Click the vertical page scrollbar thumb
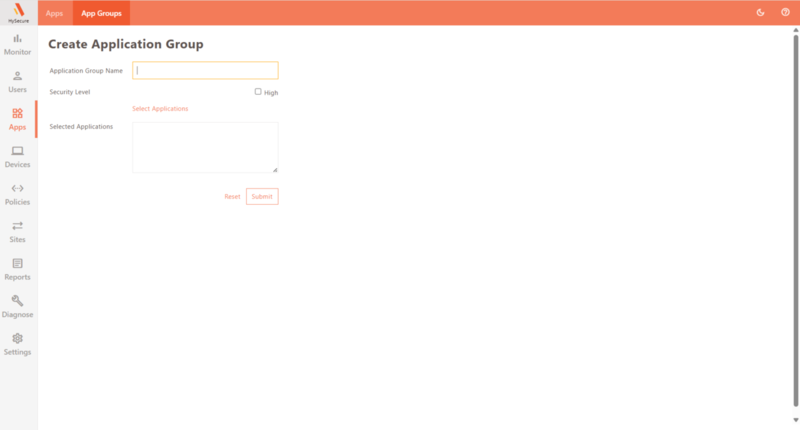This screenshot has width=800, height=430. coord(795,220)
